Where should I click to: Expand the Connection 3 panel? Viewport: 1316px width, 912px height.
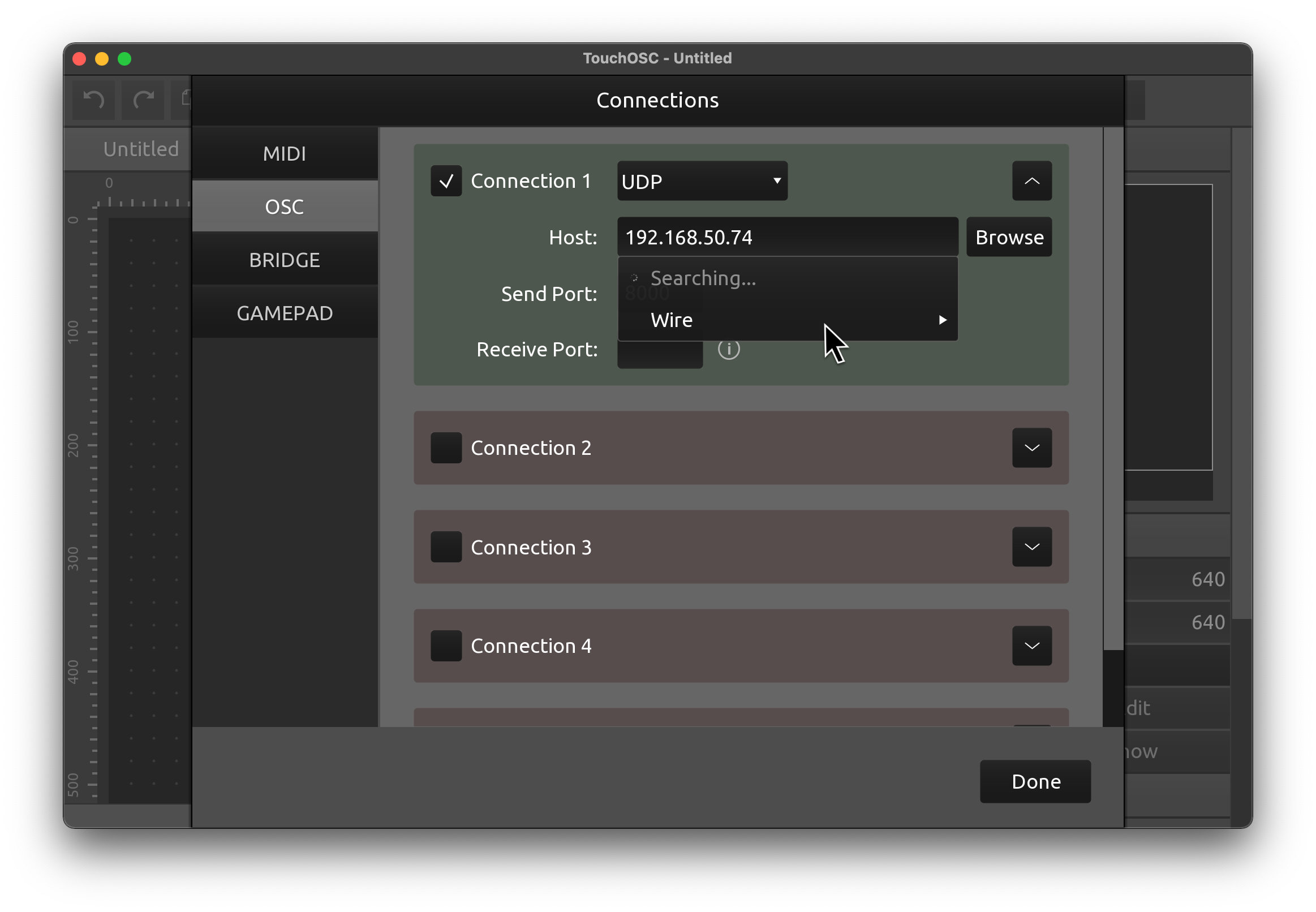pos(1032,548)
